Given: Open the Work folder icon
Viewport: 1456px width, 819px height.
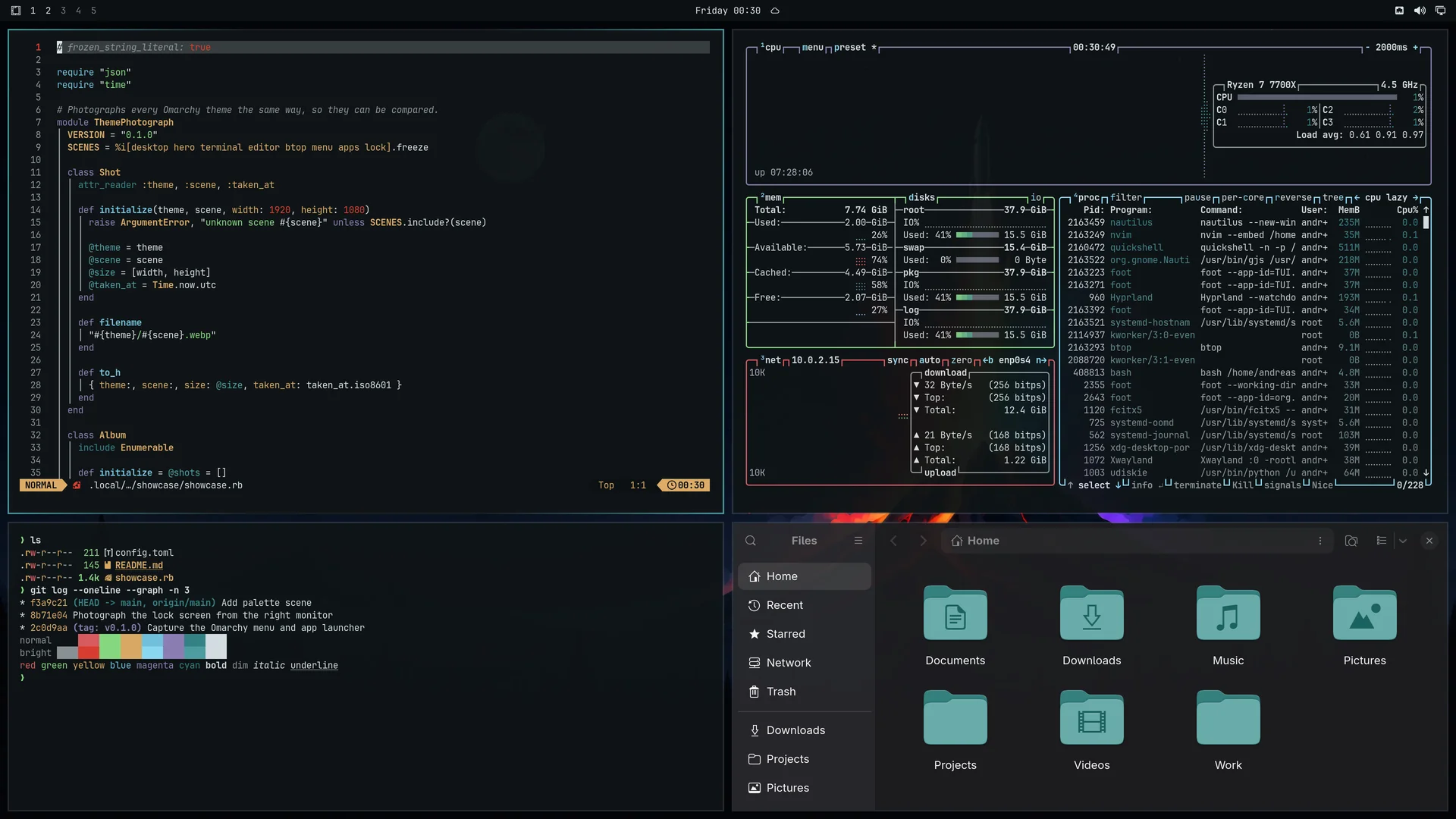Looking at the screenshot, I should [x=1228, y=718].
